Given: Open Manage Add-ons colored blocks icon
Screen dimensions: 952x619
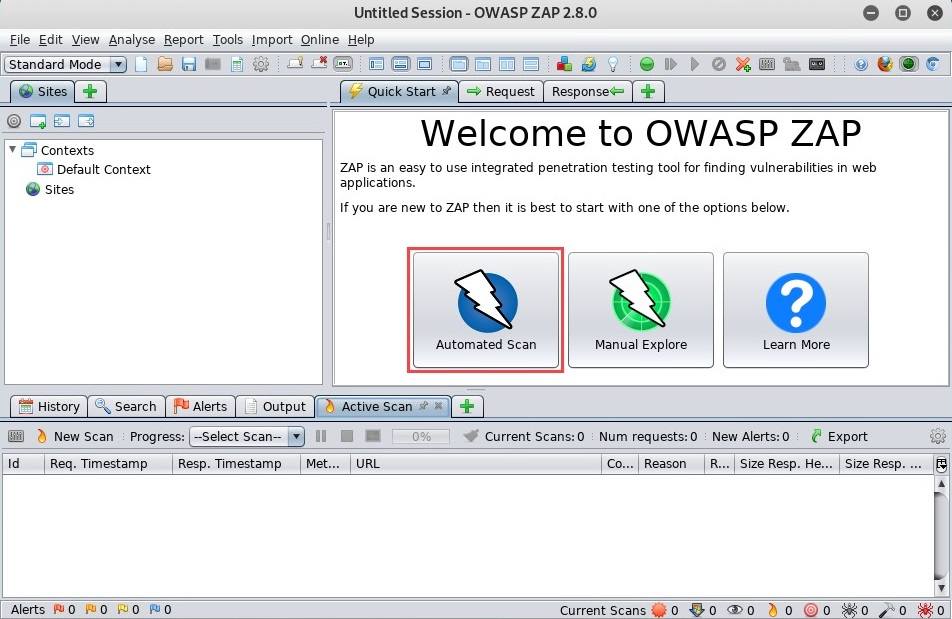Looking at the screenshot, I should 565,64.
